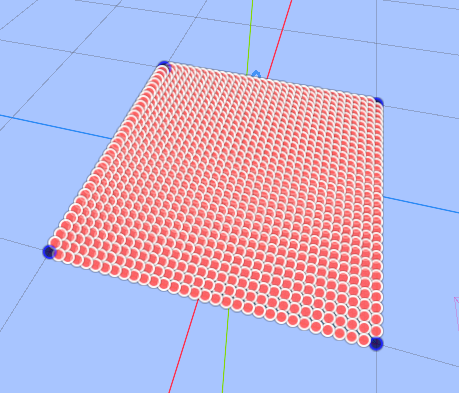Click the green axis line below the sphere grid
459x393 pixels.
coord(226,350)
